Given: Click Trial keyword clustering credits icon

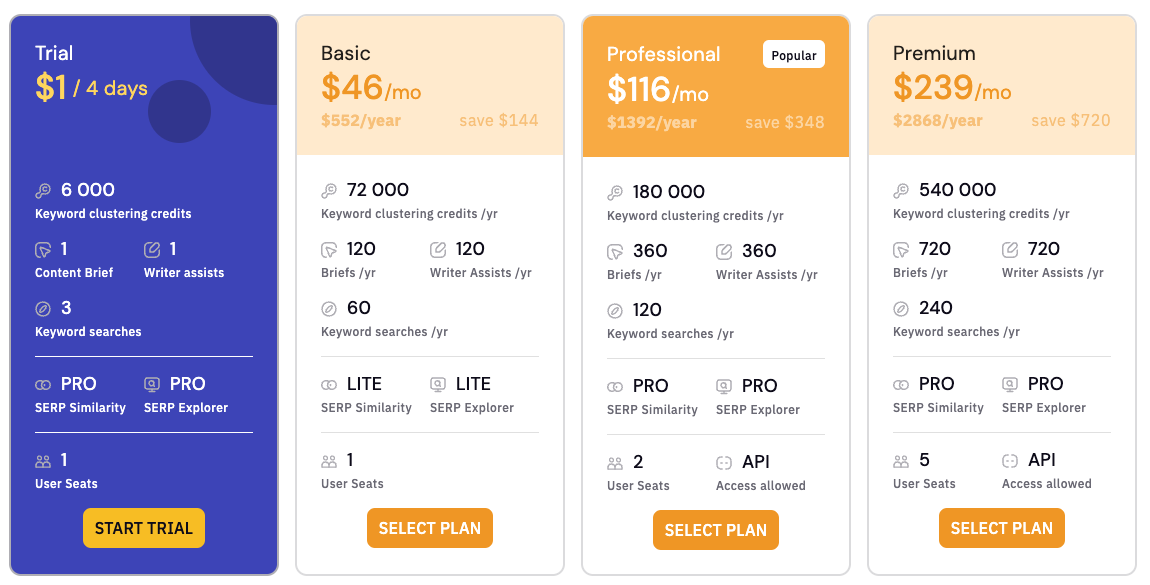Looking at the screenshot, I should 43,190.
